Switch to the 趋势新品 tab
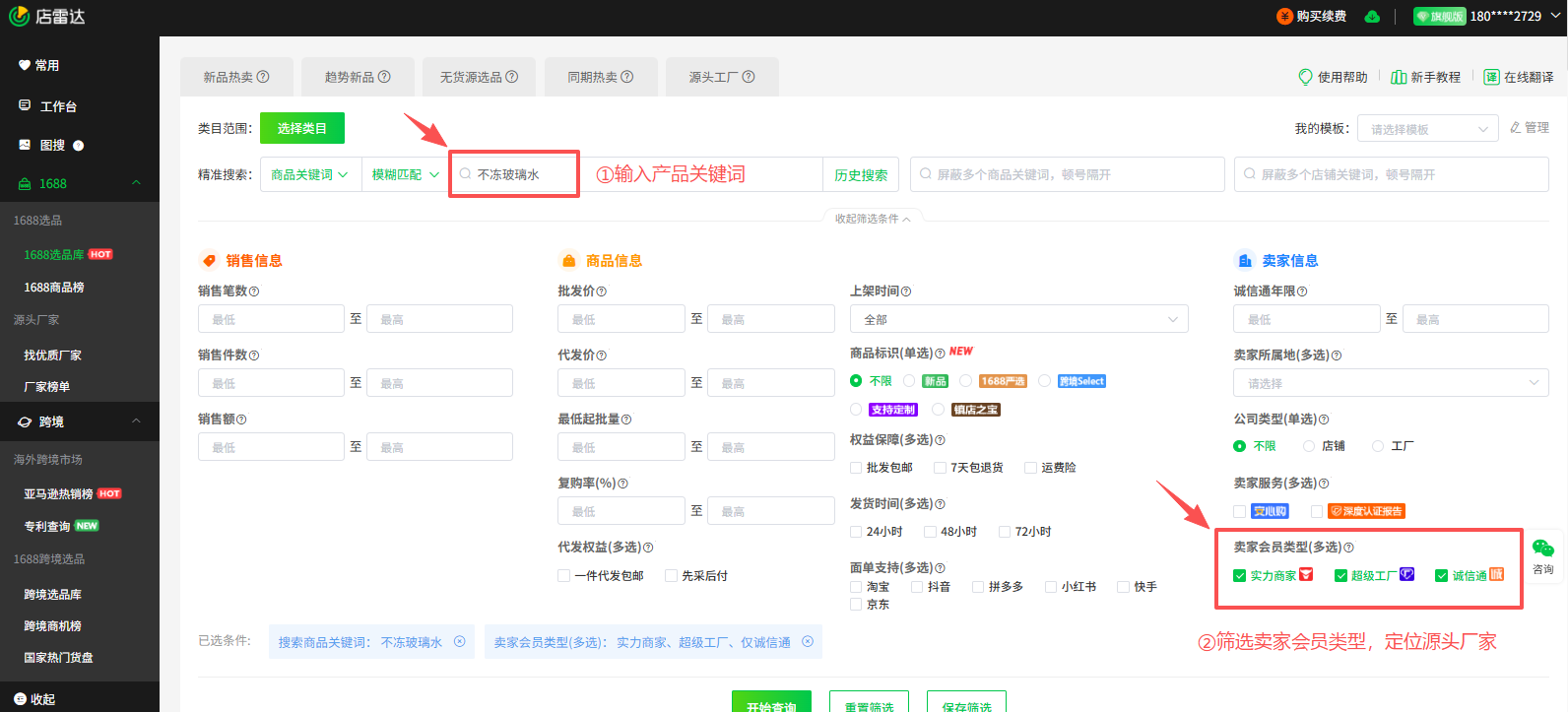1568x712 pixels. 357,77
